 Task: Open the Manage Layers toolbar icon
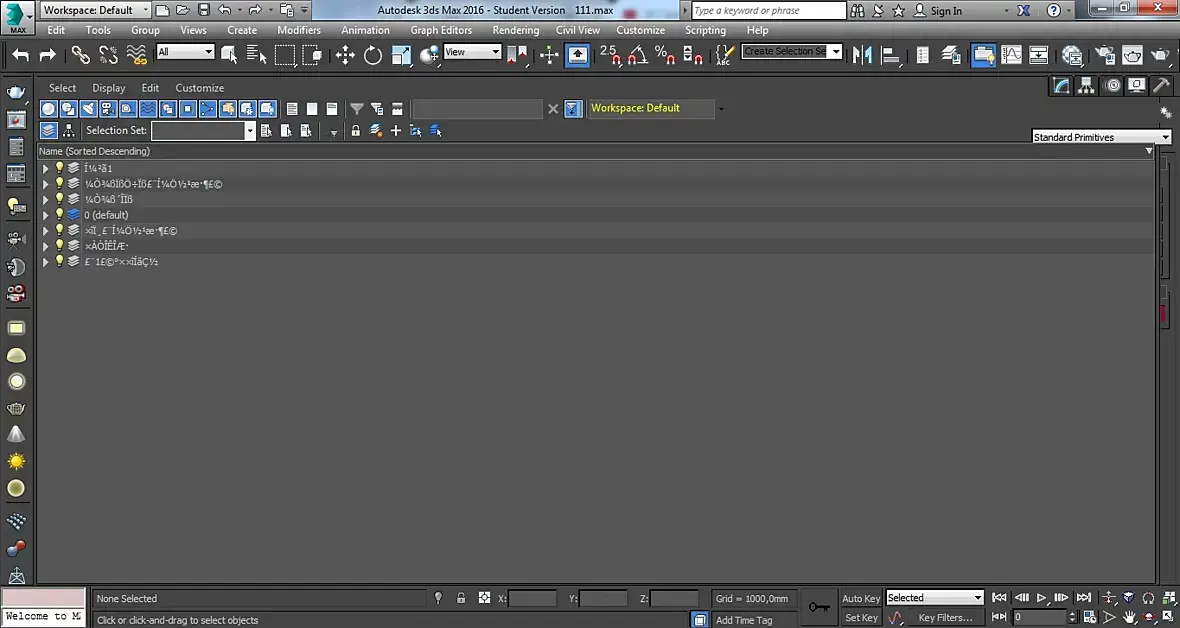951,55
